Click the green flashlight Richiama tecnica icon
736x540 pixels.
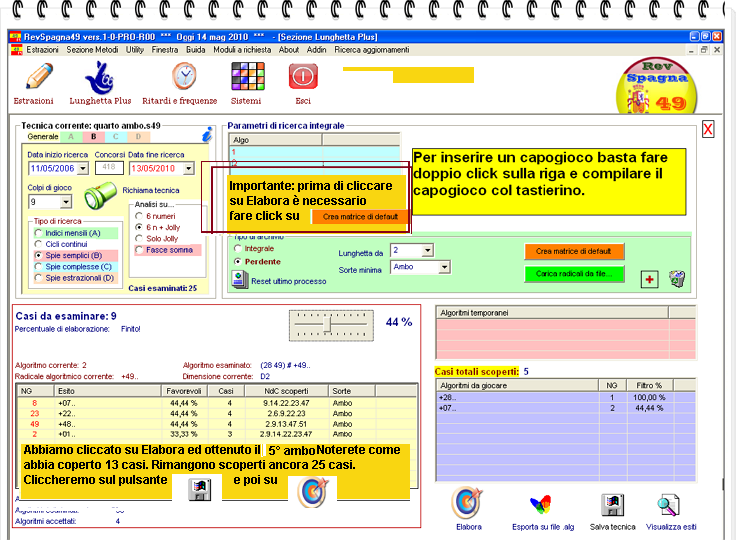coord(100,194)
